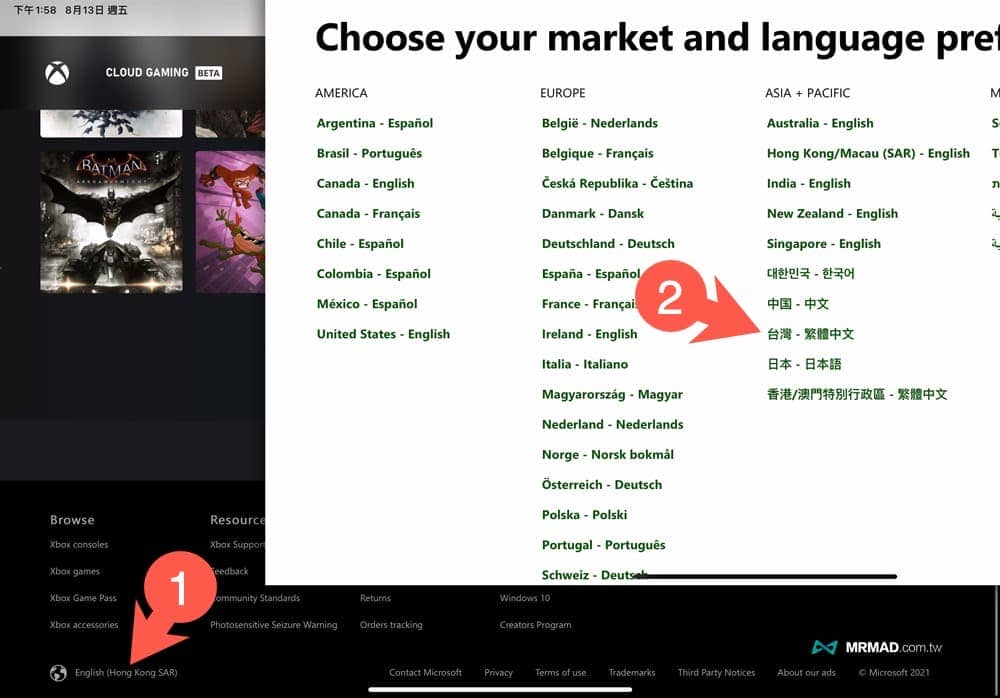Pick United States - English market
1000x698 pixels.
pos(383,334)
